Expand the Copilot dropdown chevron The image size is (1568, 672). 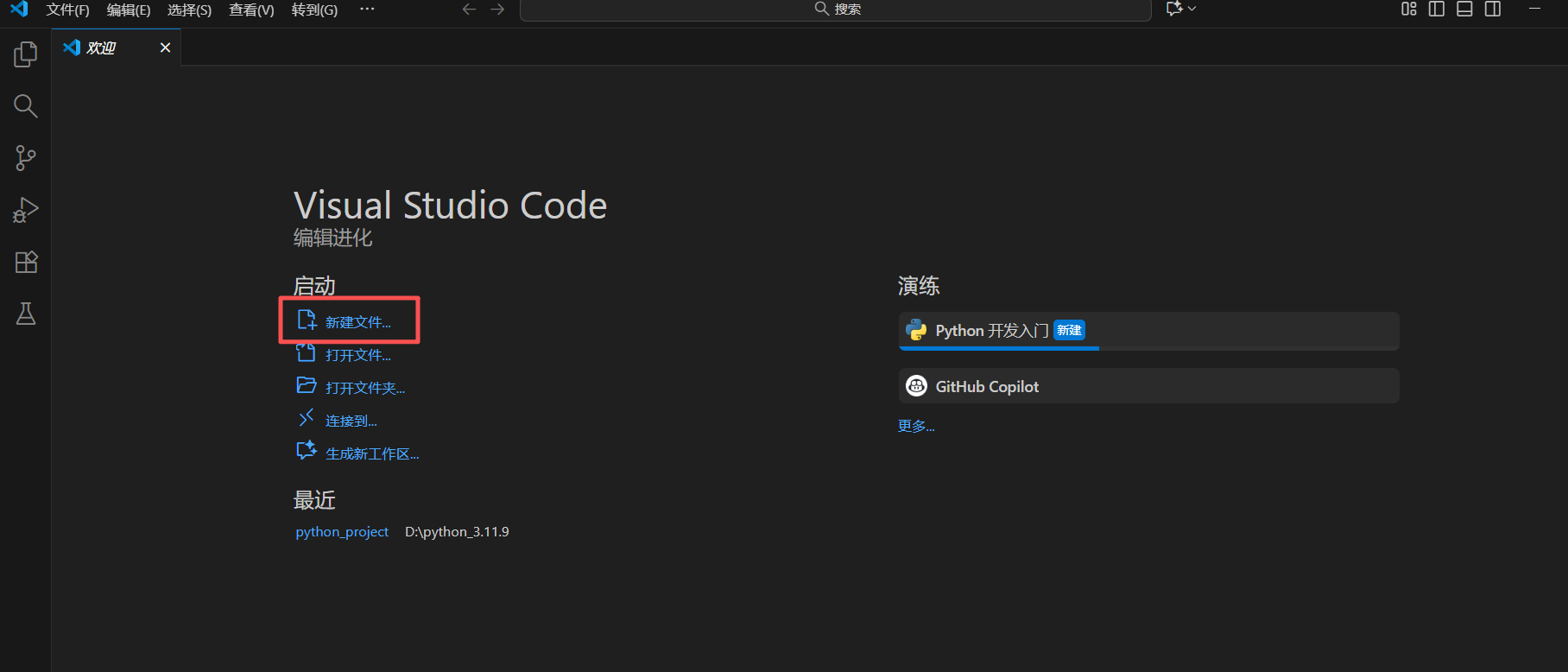1192,9
